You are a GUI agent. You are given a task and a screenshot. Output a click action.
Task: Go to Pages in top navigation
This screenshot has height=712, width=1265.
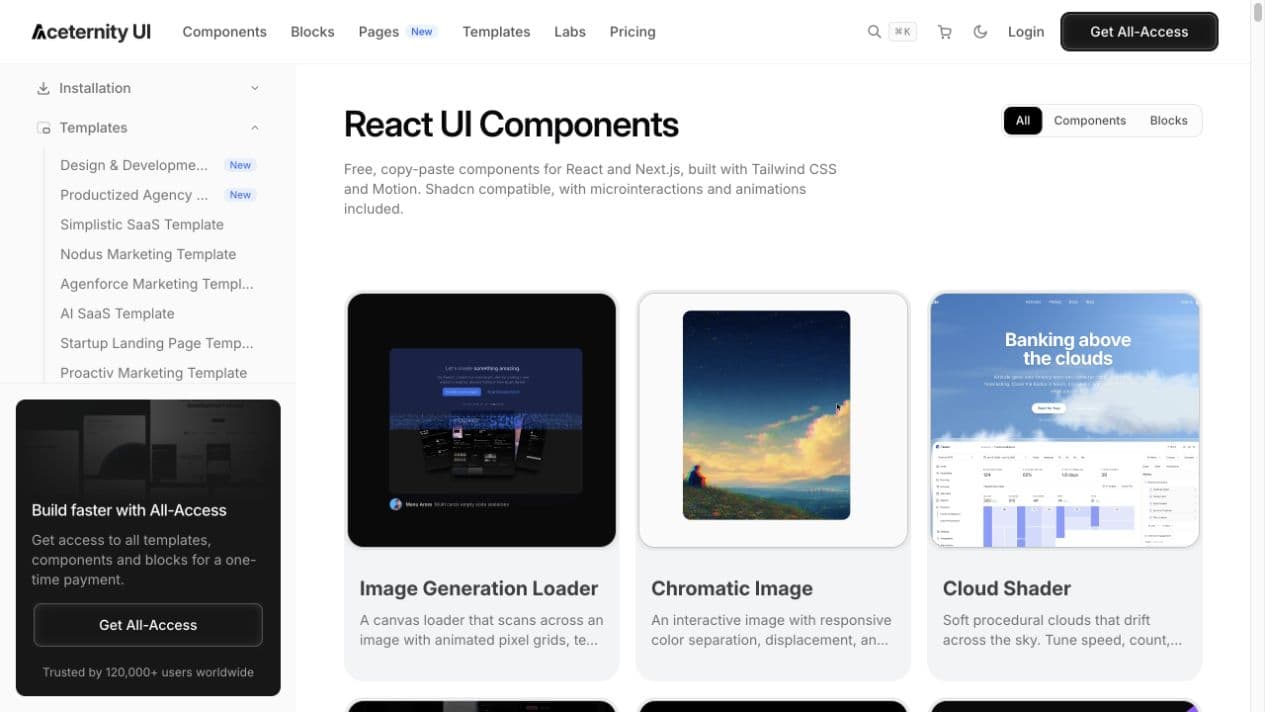pyautogui.click(x=378, y=32)
